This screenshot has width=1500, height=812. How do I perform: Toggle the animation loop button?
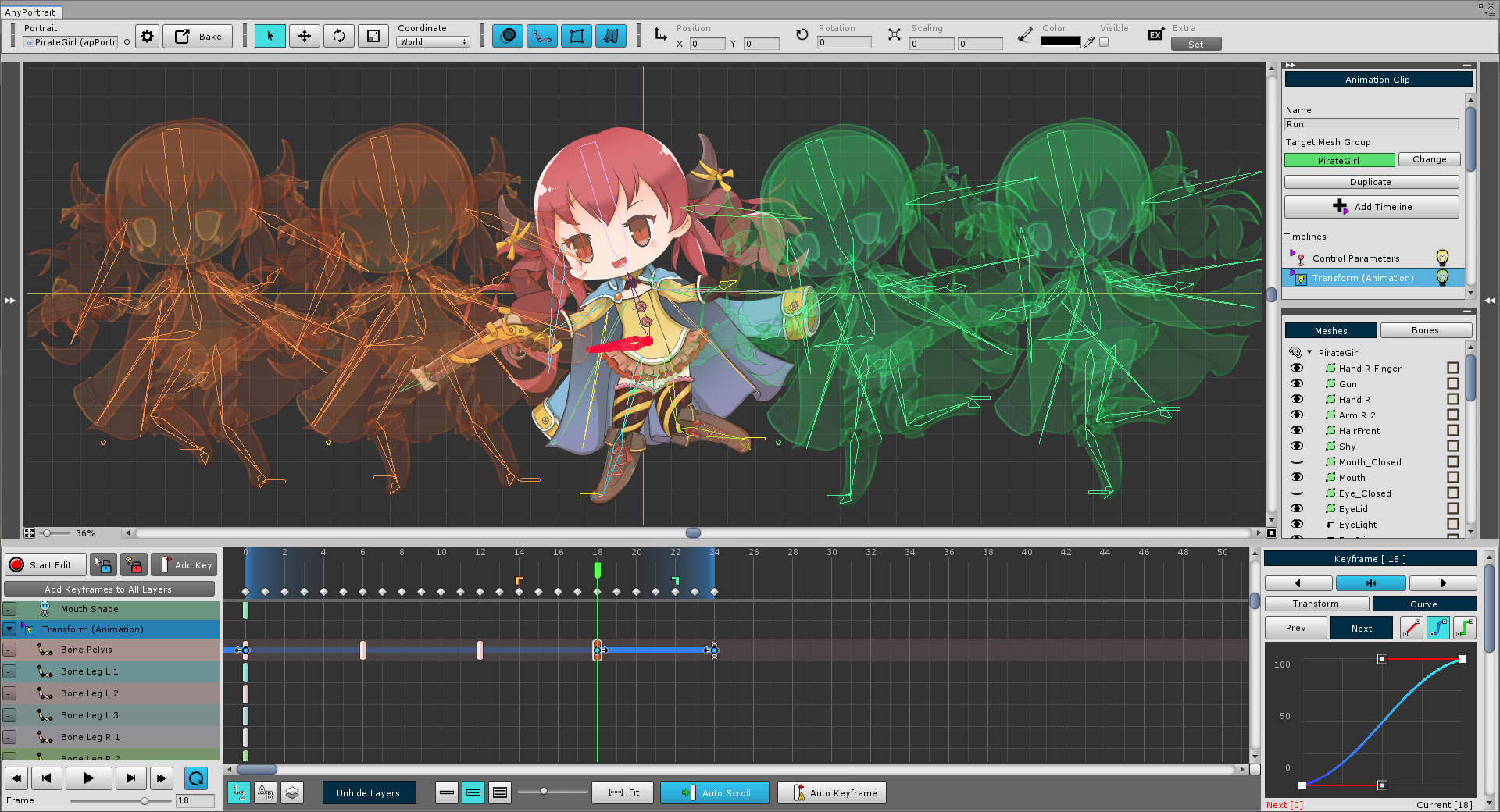(x=196, y=778)
